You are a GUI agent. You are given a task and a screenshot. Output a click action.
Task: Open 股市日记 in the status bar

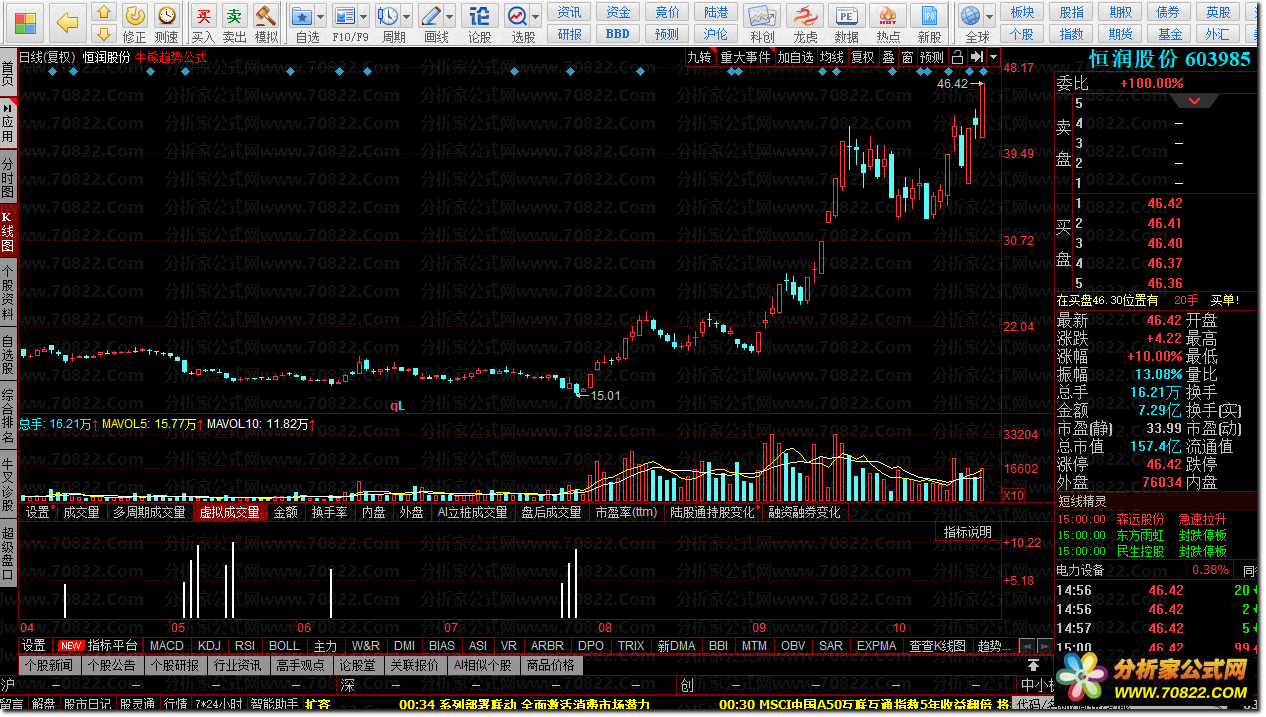coord(88,704)
